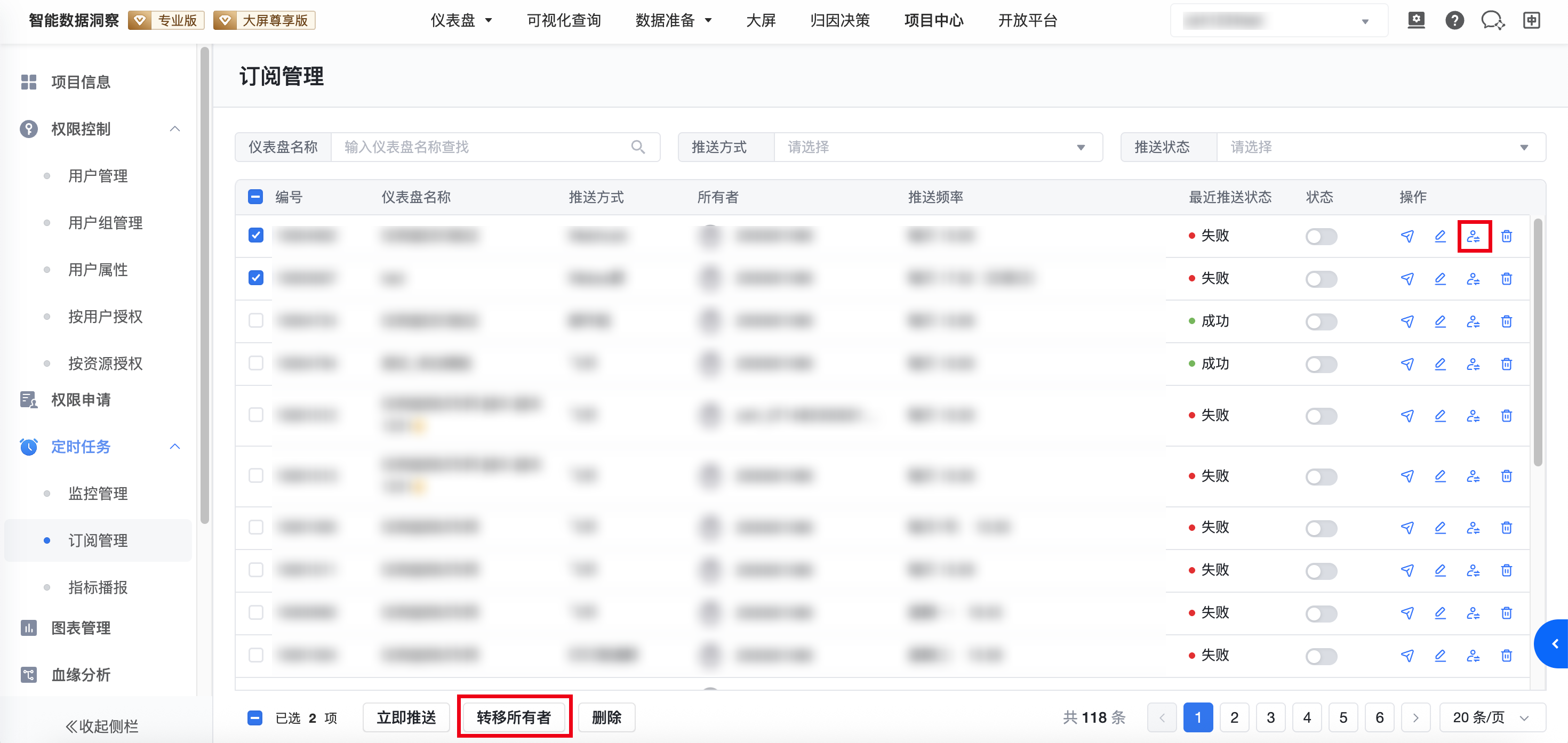Check the third row checkbox
The height and width of the screenshot is (743, 1568).
255,321
